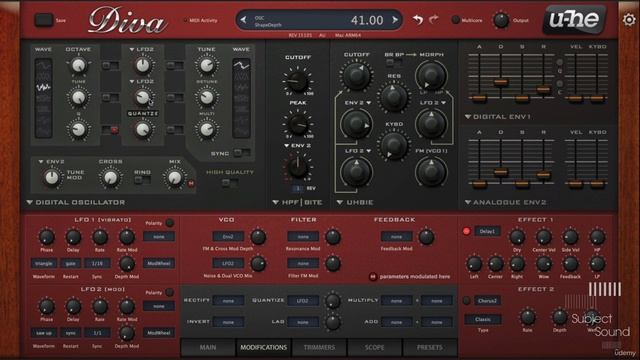Click the Effect 1 Feedback knob
This screenshot has width=640, height=360.
(570, 264)
